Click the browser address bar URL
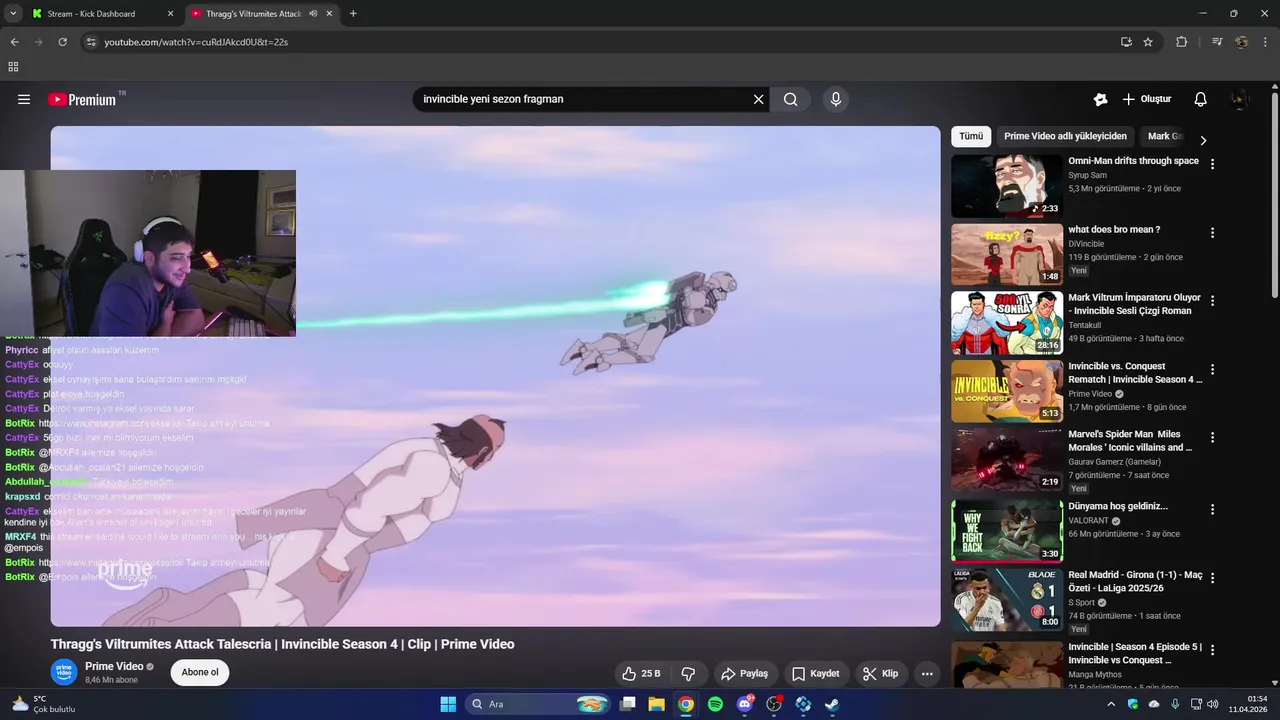 click(x=196, y=42)
